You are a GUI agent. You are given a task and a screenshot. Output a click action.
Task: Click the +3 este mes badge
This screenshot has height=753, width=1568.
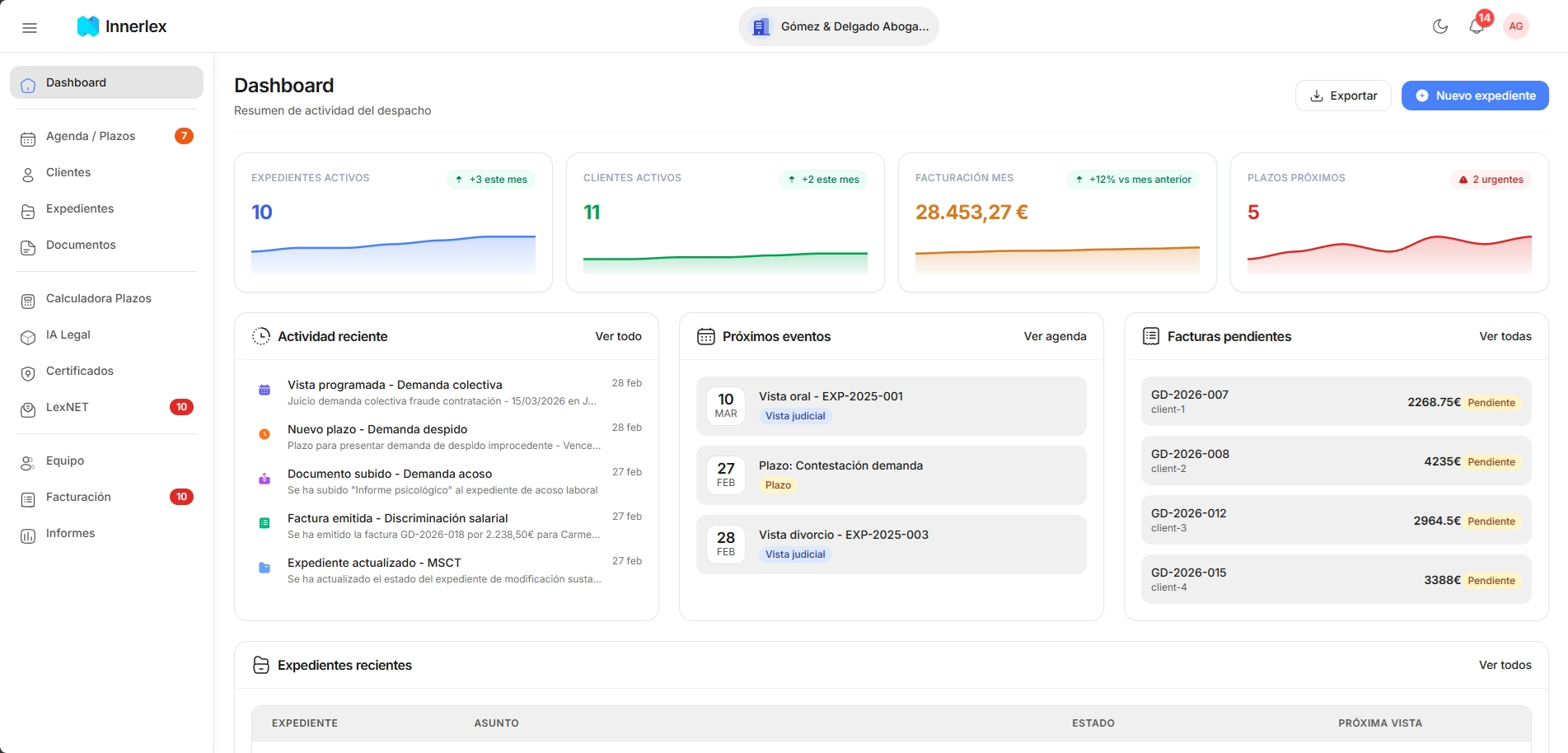coord(490,180)
